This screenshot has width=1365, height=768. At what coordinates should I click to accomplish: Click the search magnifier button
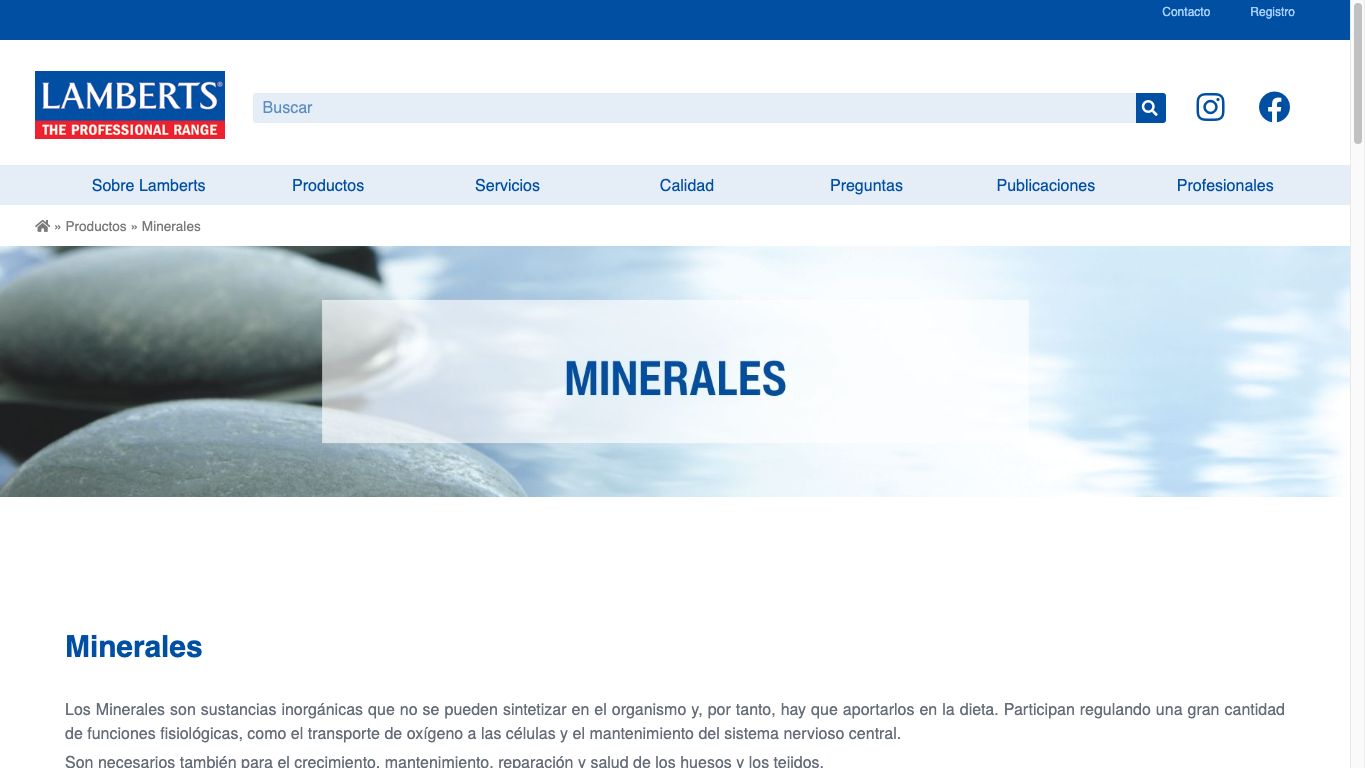(1150, 108)
